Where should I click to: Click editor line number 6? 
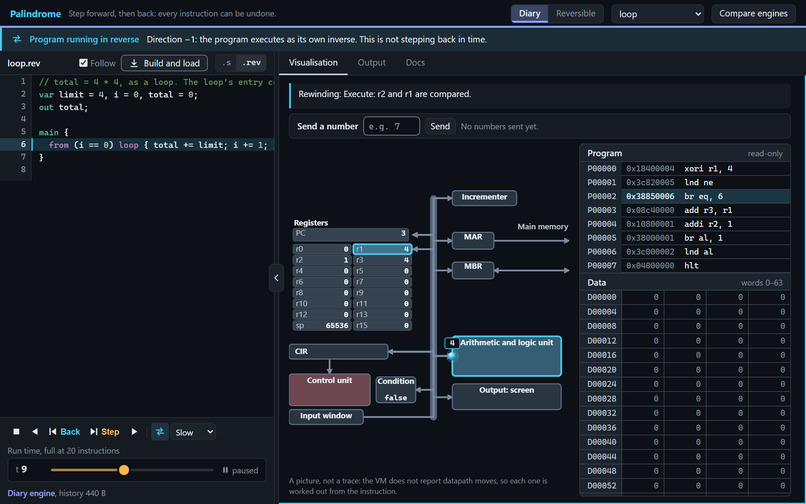23,145
